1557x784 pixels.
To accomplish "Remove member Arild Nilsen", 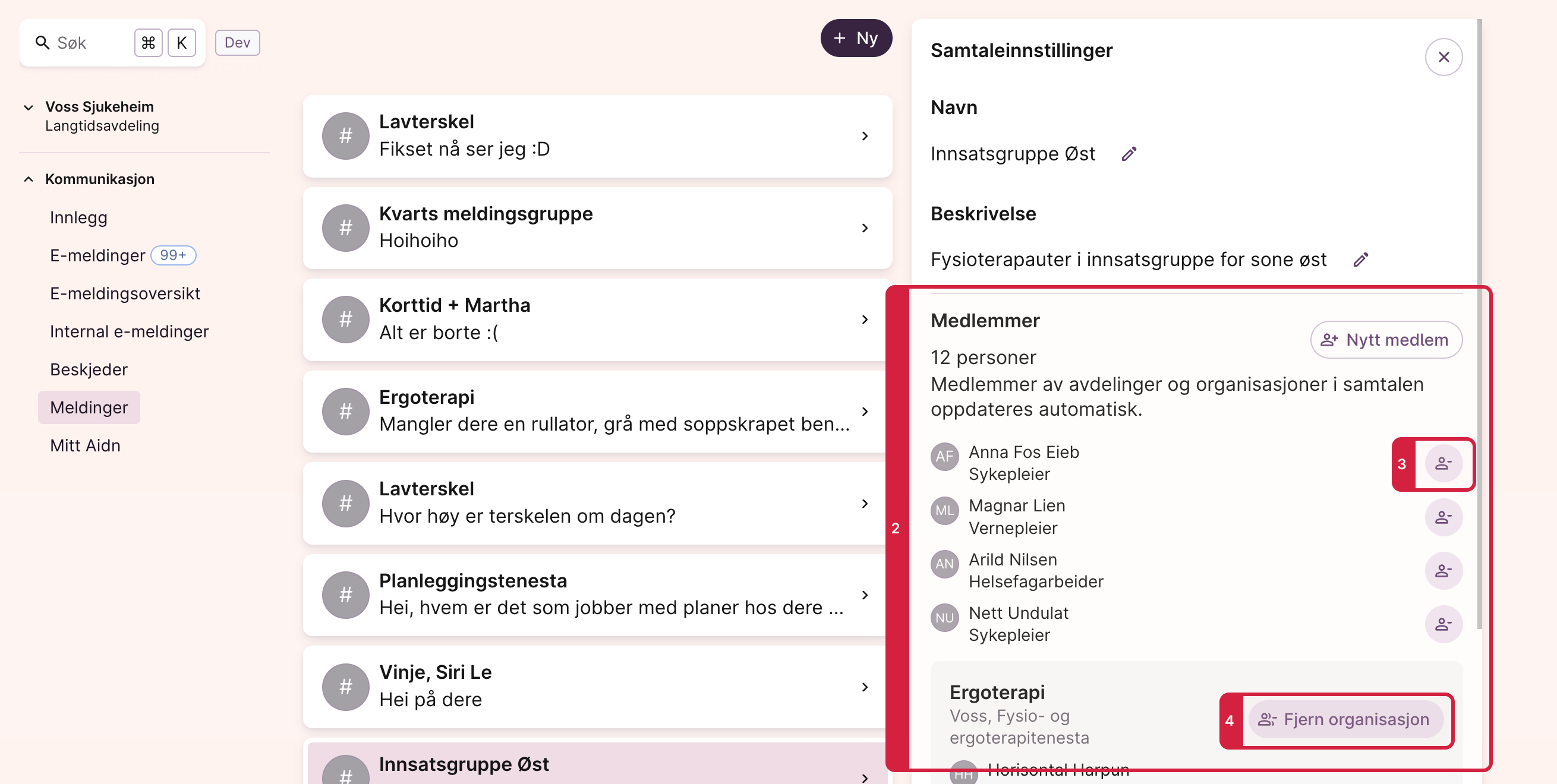I will pyautogui.click(x=1443, y=571).
